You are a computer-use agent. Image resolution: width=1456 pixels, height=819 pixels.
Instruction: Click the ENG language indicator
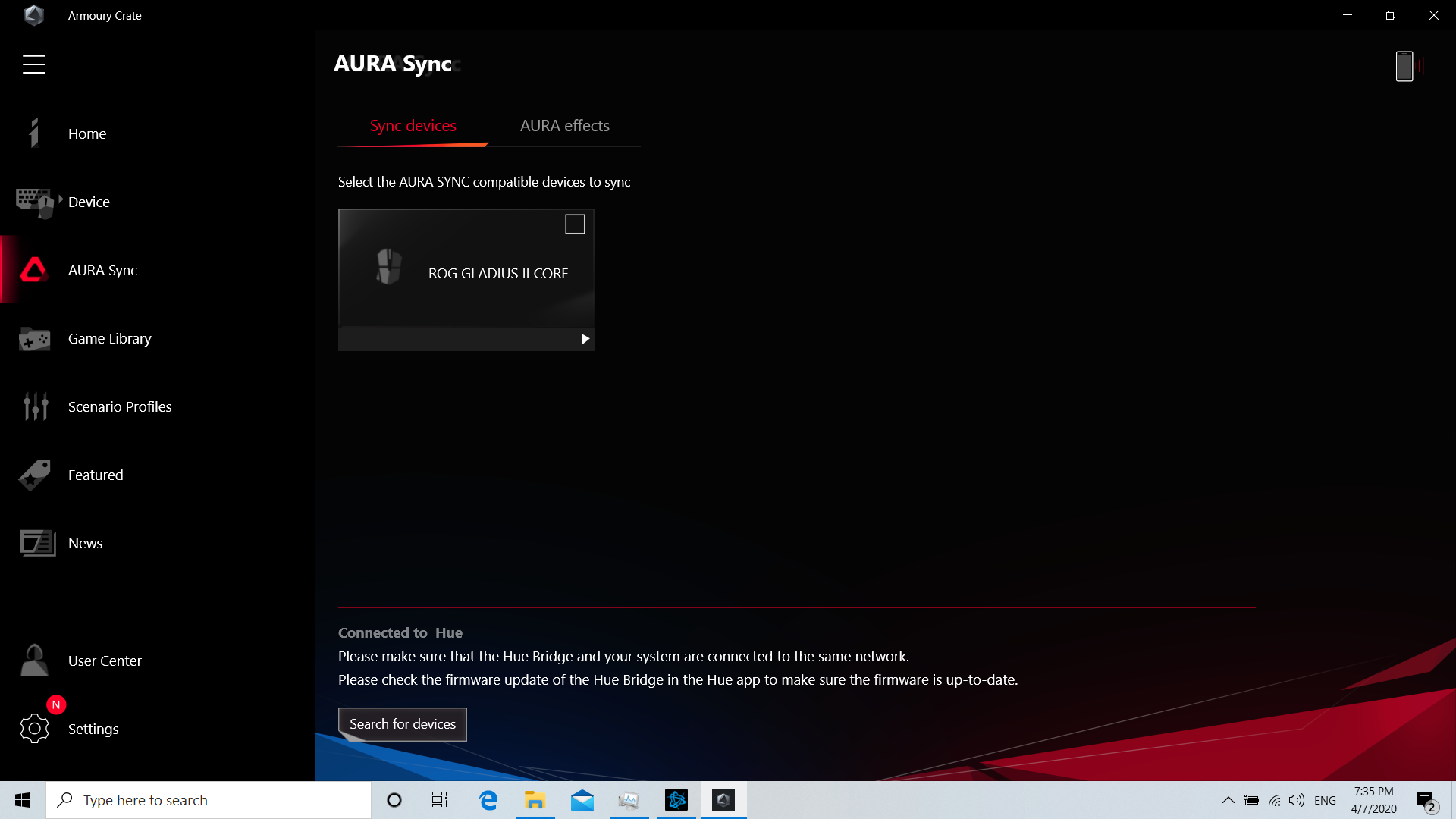pyautogui.click(x=1326, y=800)
